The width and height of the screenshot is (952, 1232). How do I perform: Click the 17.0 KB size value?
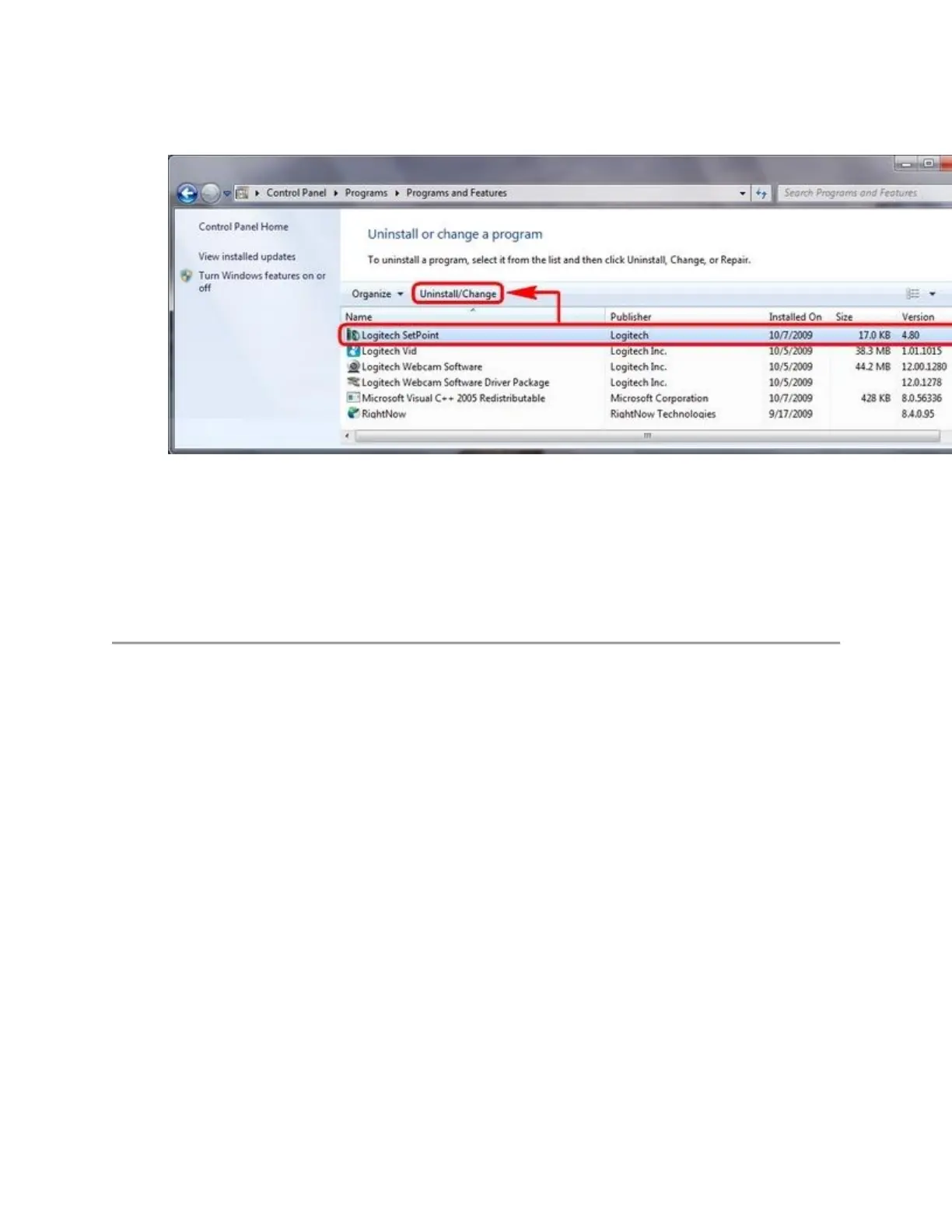click(x=874, y=335)
